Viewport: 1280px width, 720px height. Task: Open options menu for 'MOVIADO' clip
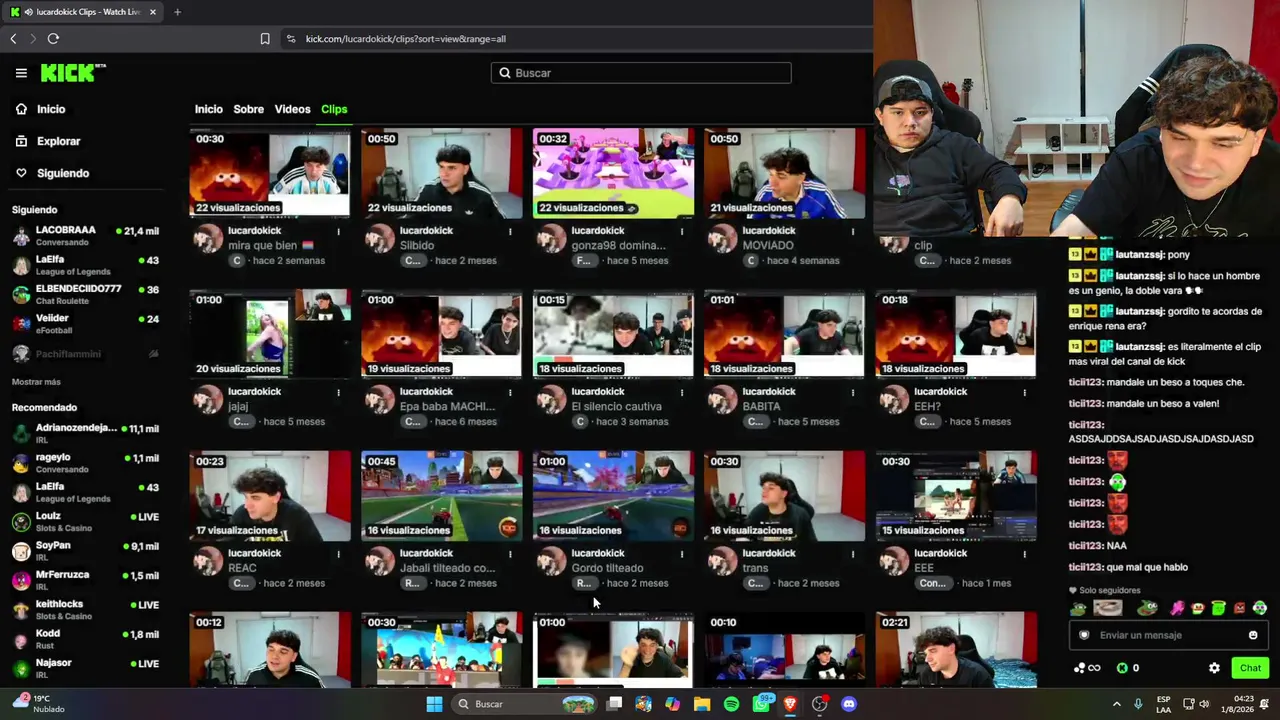click(853, 231)
